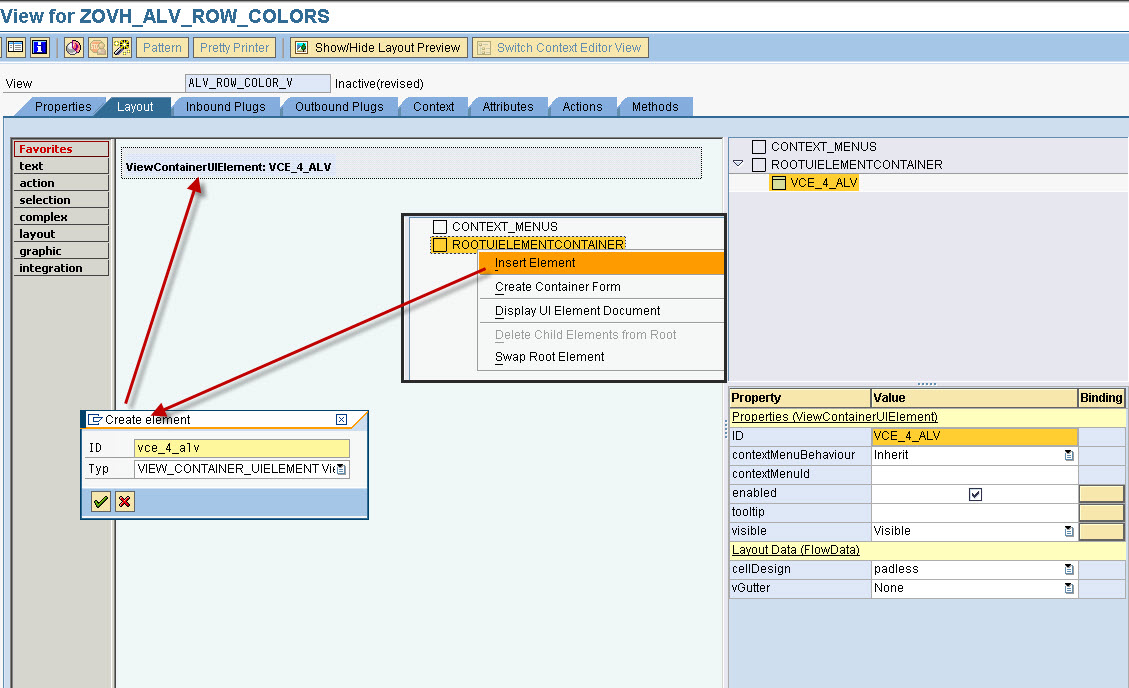Toggle the CONTEXT_MENUS checkbox in right panel
The width and height of the screenshot is (1129, 688).
pos(757,145)
